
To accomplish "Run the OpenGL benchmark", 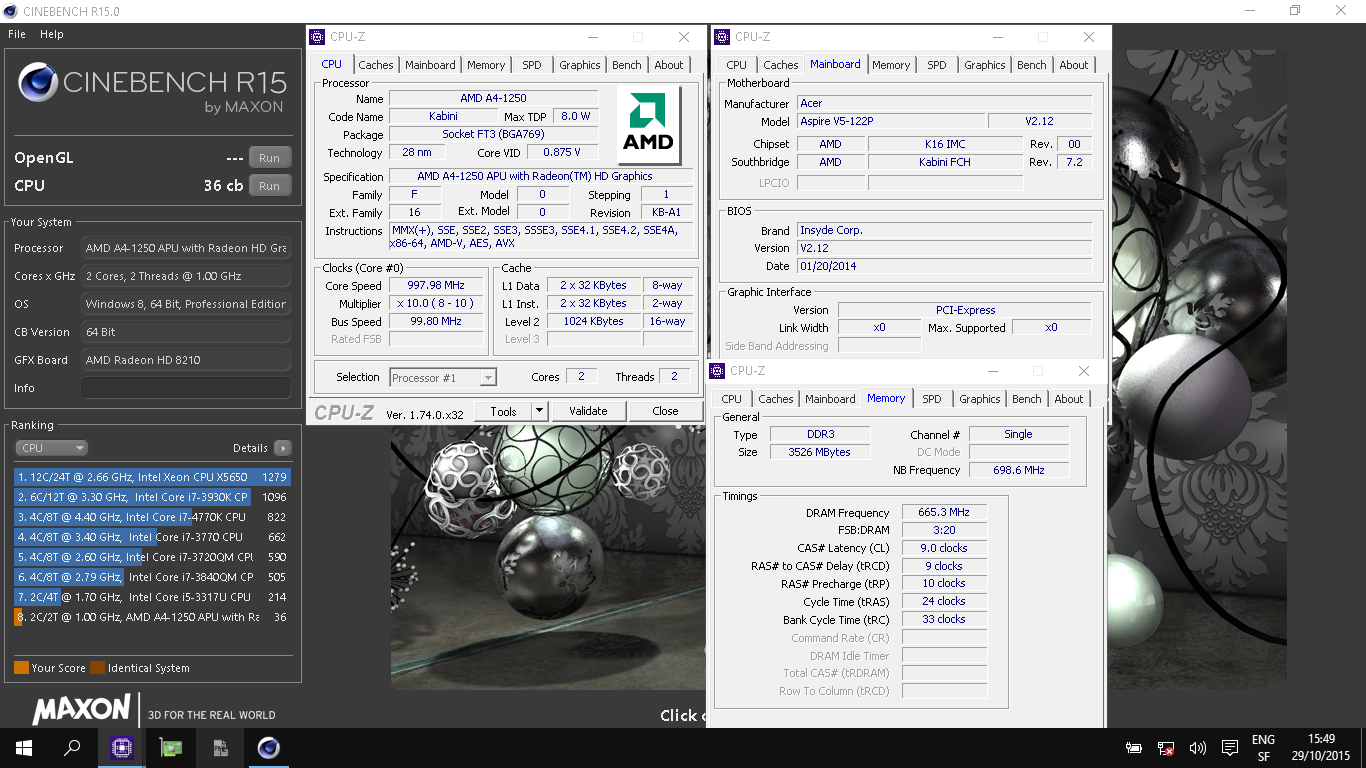I will pos(269,158).
